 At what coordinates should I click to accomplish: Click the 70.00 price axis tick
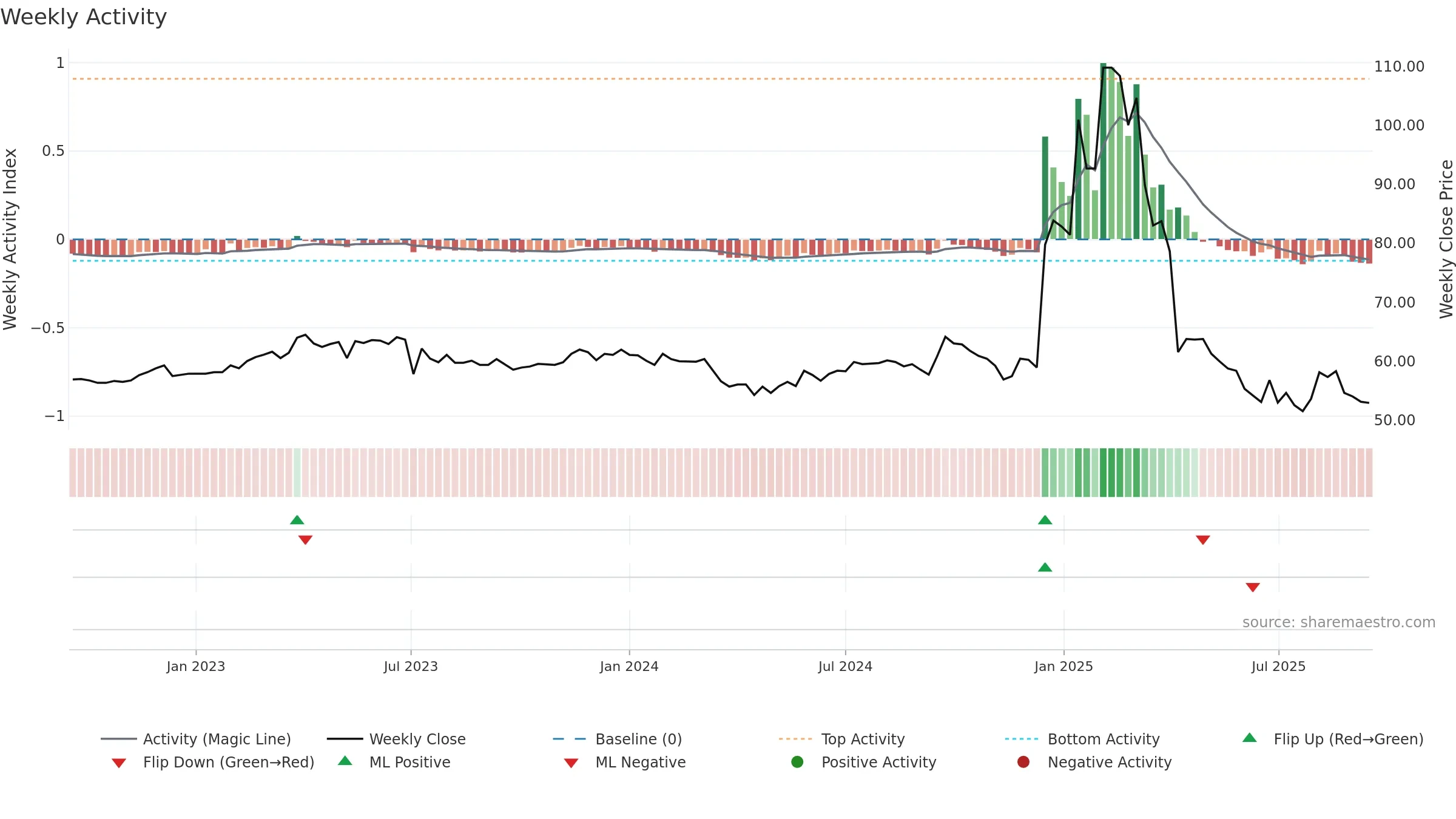coord(1394,302)
